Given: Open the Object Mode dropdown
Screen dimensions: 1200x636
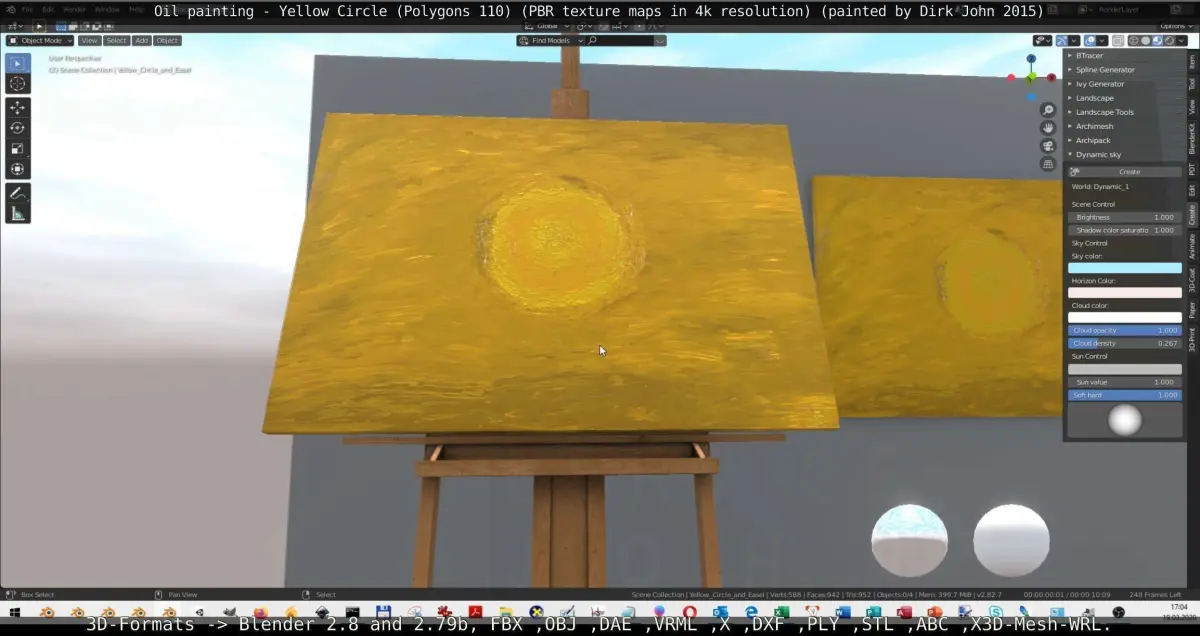Looking at the screenshot, I should click(x=40, y=41).
